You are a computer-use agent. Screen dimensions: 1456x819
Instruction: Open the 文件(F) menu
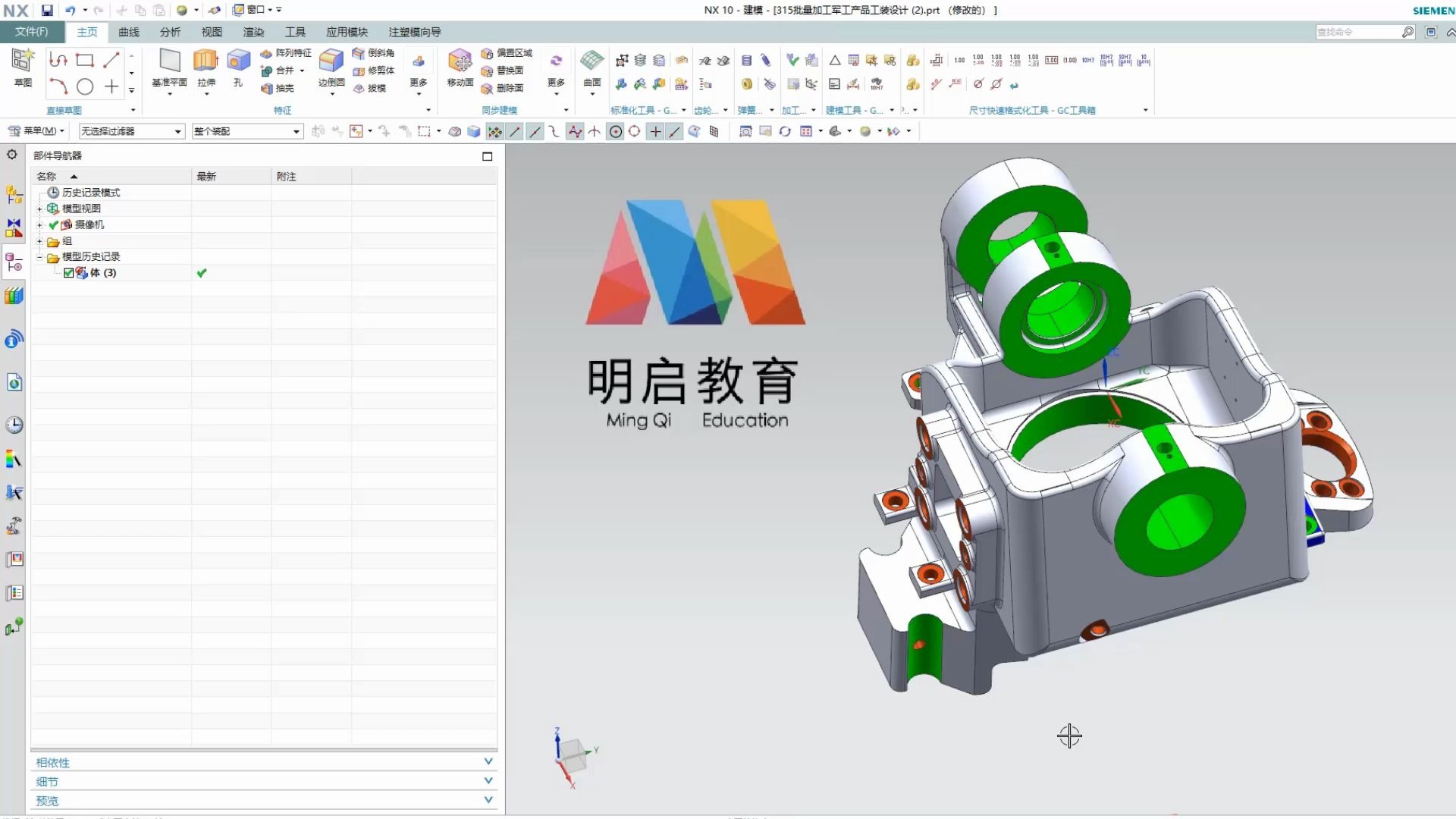point(31,32)
